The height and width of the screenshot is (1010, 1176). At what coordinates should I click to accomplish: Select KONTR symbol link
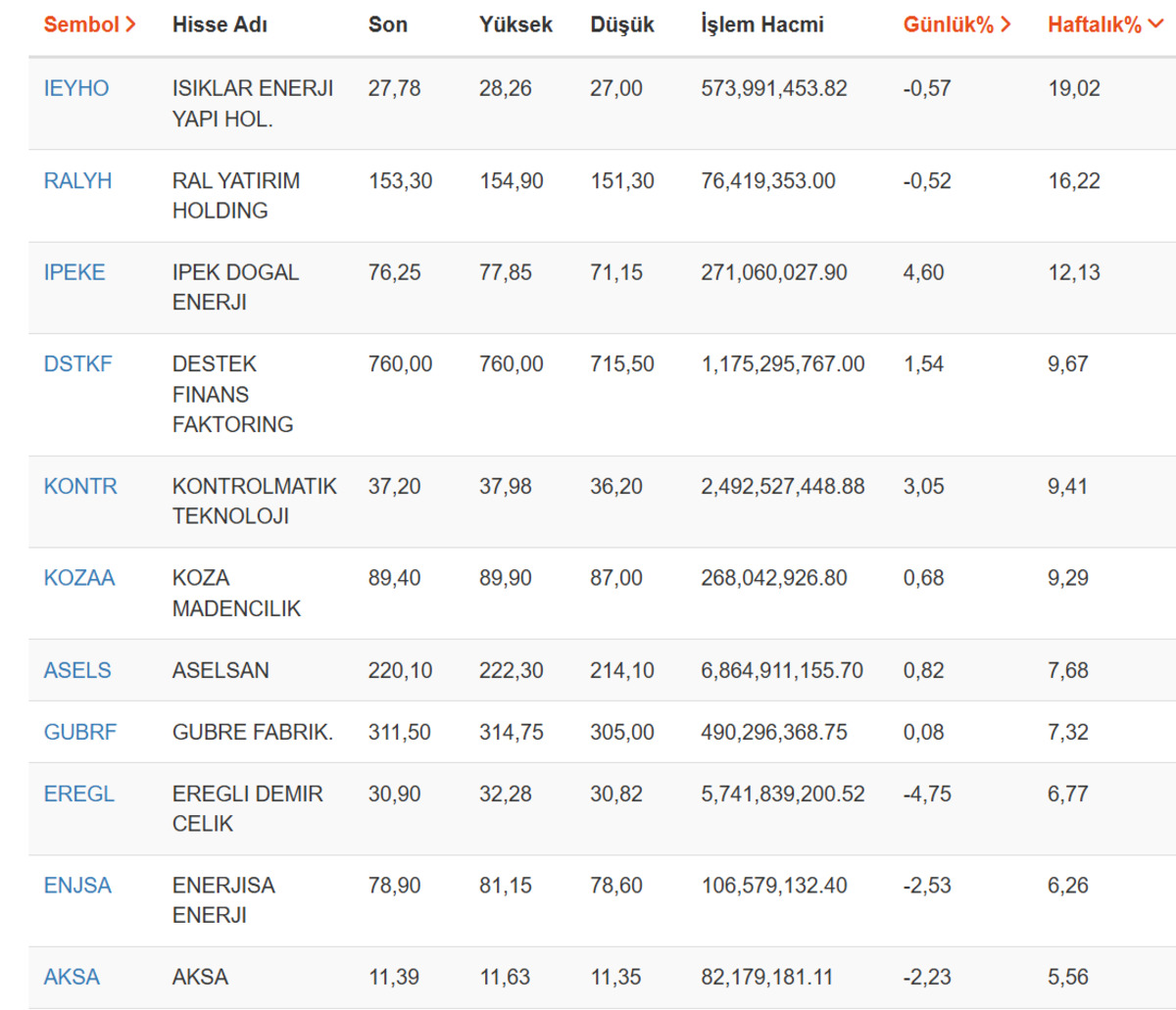80,487
